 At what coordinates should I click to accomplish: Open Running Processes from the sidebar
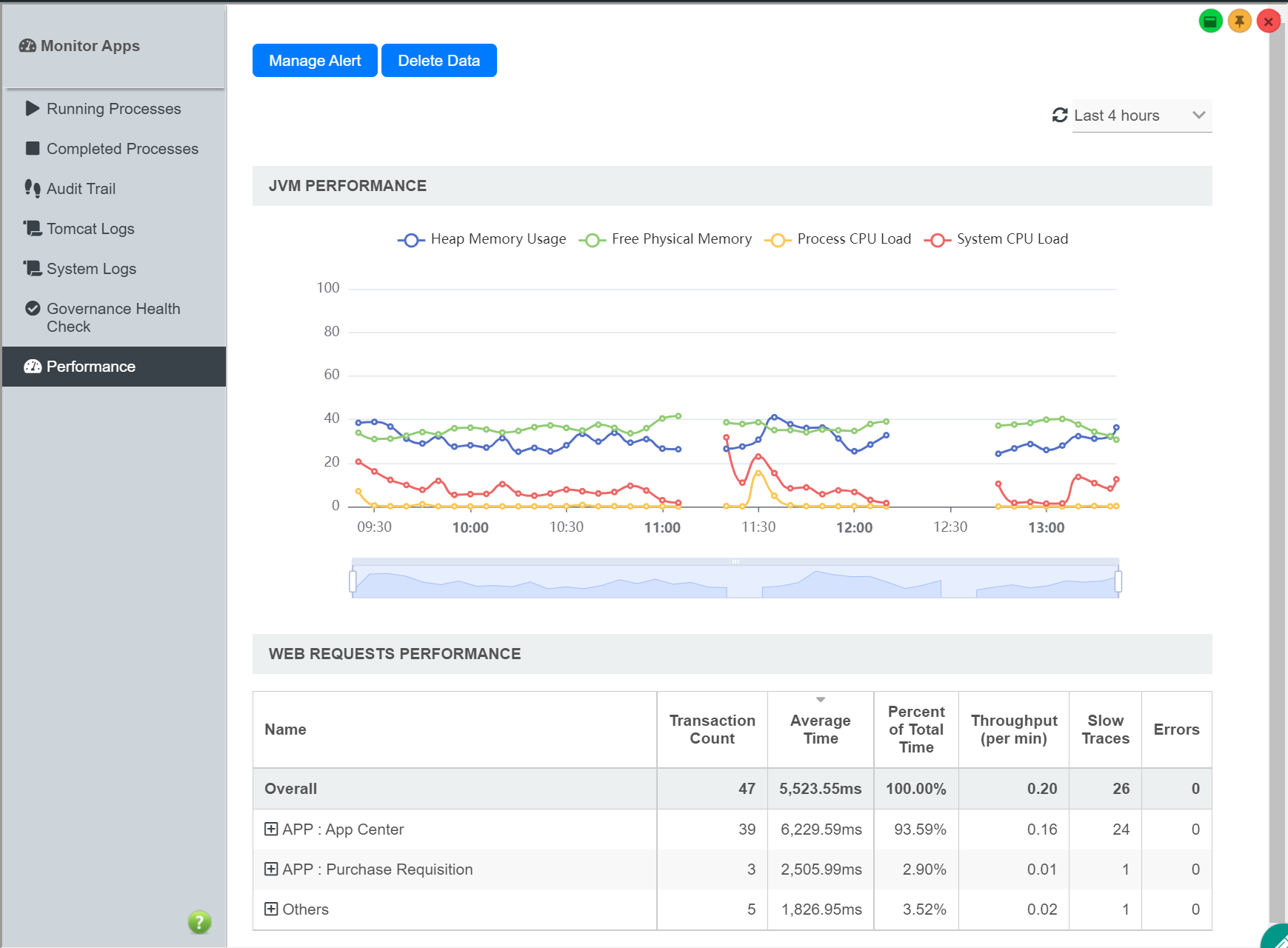pos(113,109)
